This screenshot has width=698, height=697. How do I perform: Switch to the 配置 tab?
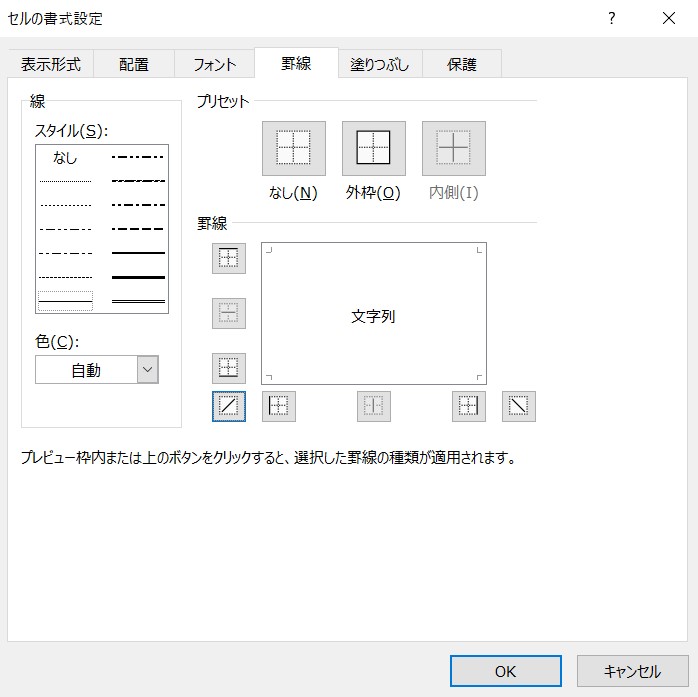[x=134, y=65]
